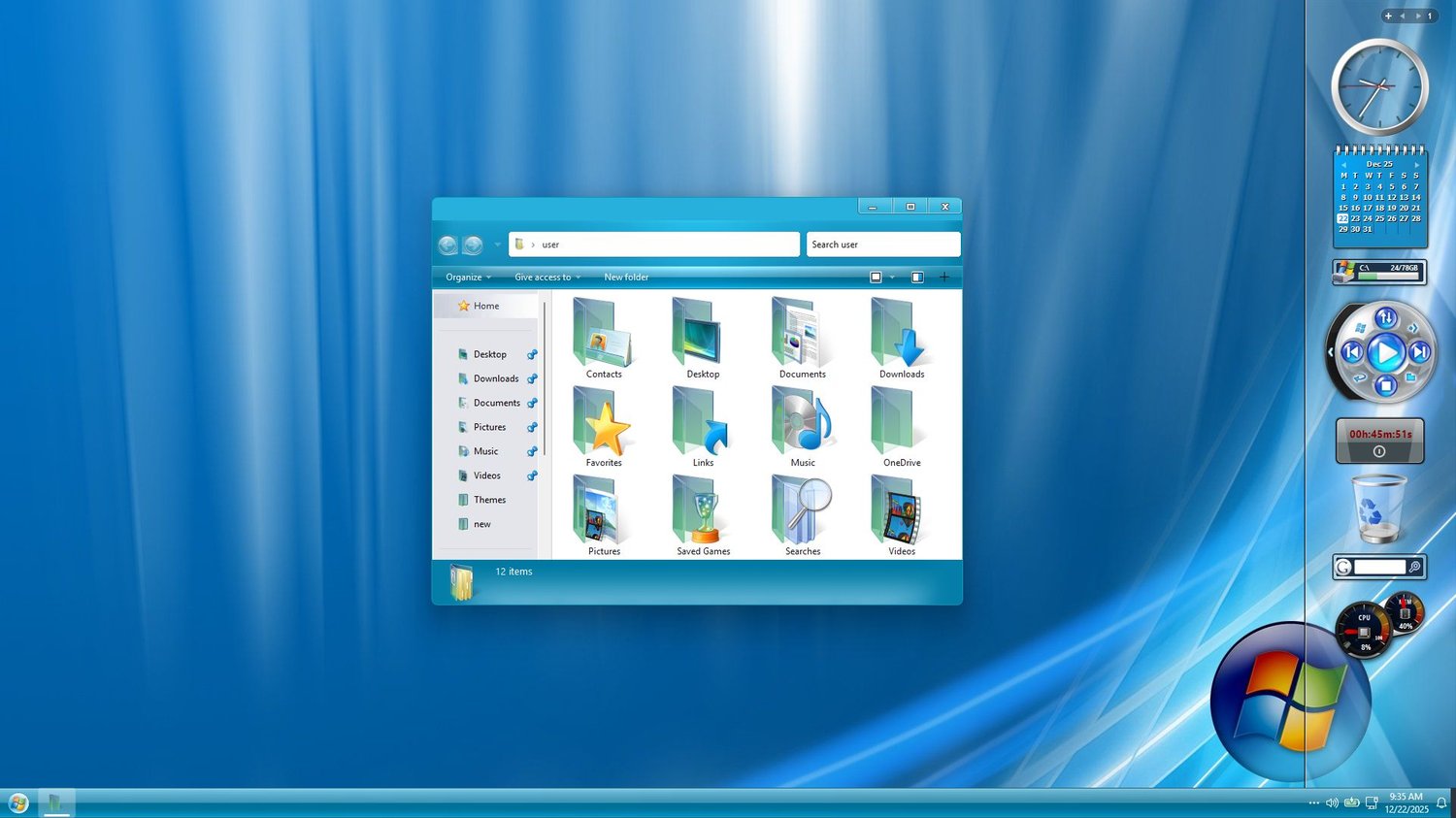Select Music in the navigation pane
Screen dimensions: 1456x818
pyautogui.click(x=479, y=452)
